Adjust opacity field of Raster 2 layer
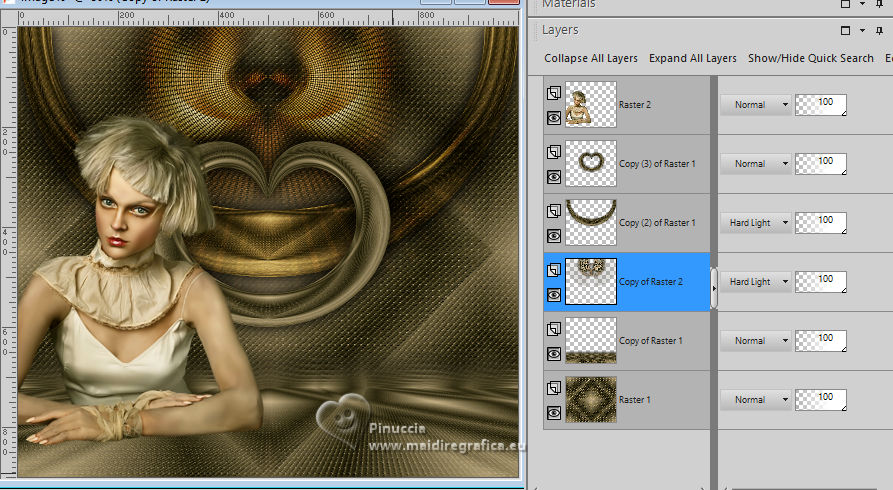This screenshot has width=893, height=490. coord(821,105)
